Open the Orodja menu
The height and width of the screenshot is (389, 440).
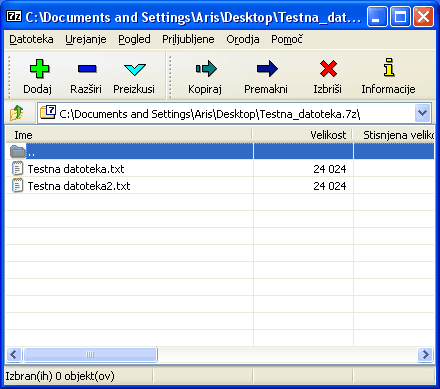(x=243, y=39)
